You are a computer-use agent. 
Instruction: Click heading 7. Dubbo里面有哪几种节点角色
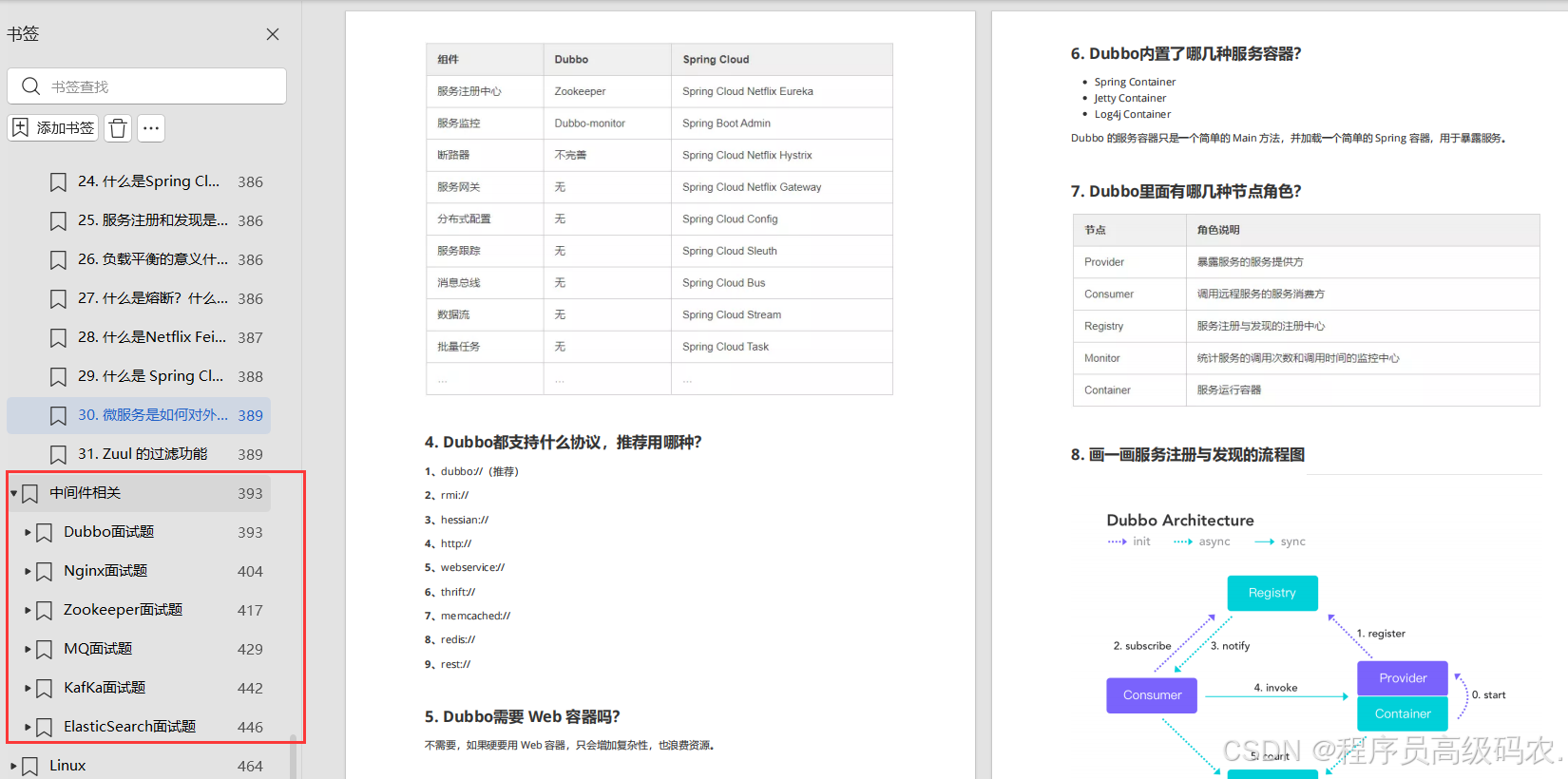click(x=1186, y=191)
